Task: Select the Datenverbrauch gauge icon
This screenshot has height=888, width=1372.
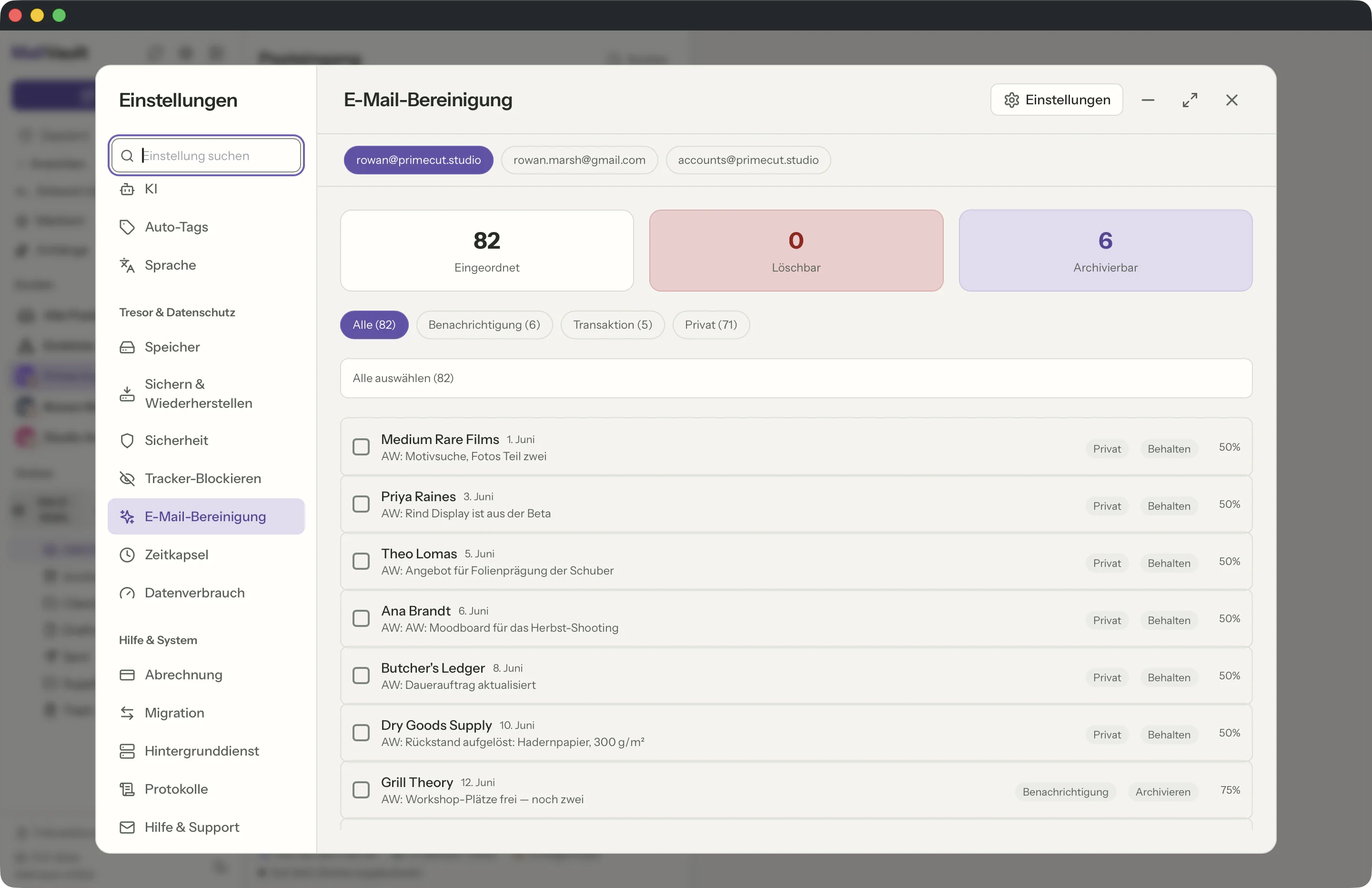Action: [127, 593]
